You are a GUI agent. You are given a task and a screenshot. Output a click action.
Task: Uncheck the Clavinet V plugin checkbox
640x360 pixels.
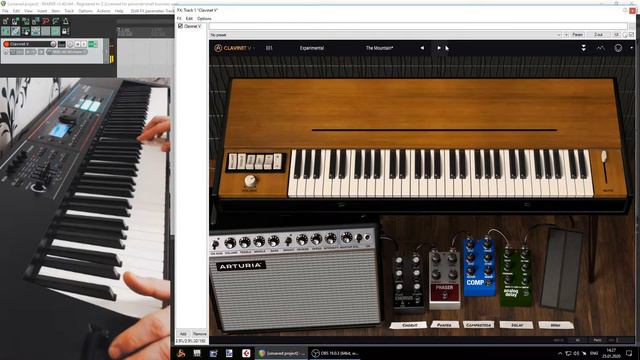180,26
